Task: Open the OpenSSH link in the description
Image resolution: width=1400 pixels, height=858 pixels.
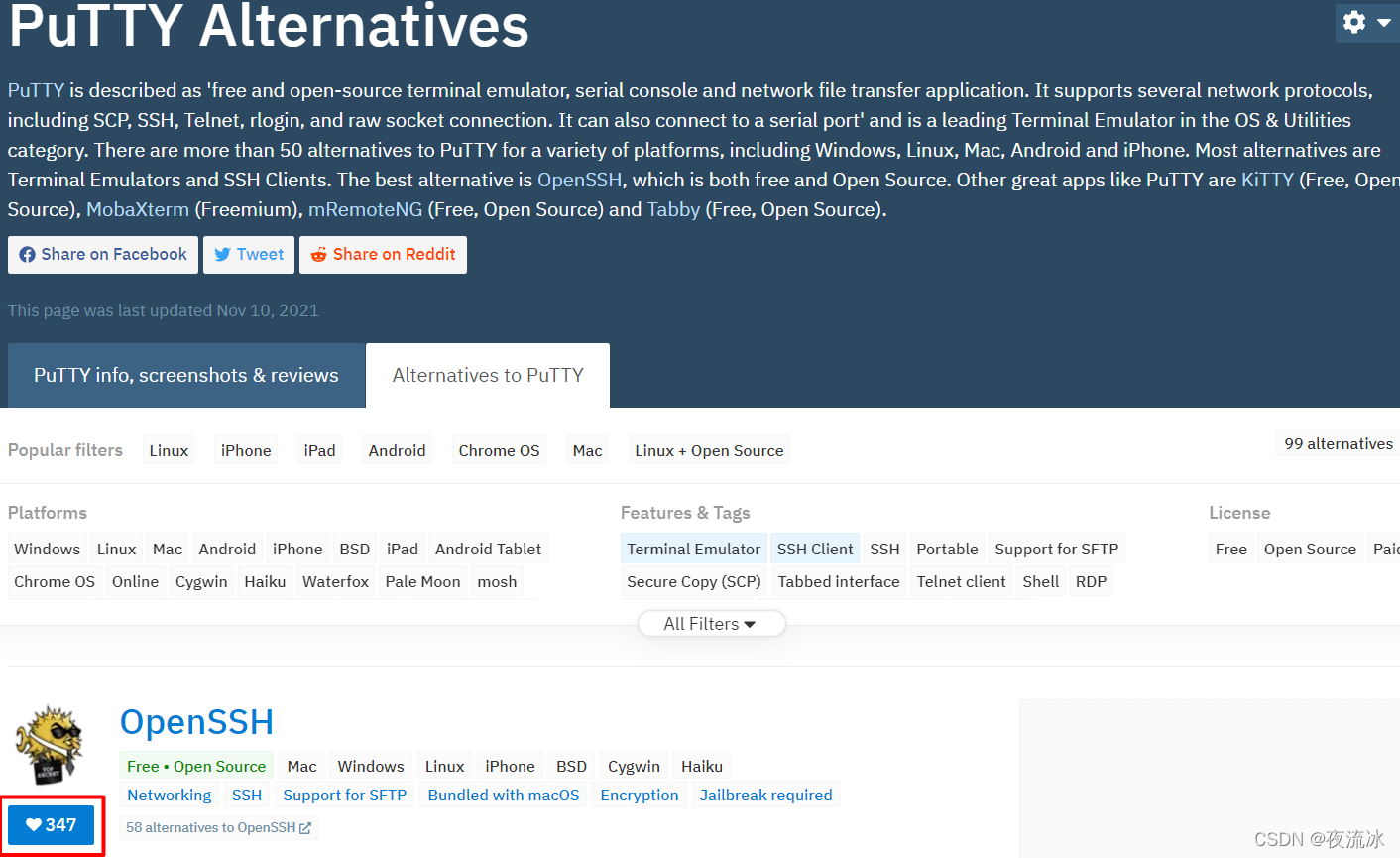Action: click(580, 180)
